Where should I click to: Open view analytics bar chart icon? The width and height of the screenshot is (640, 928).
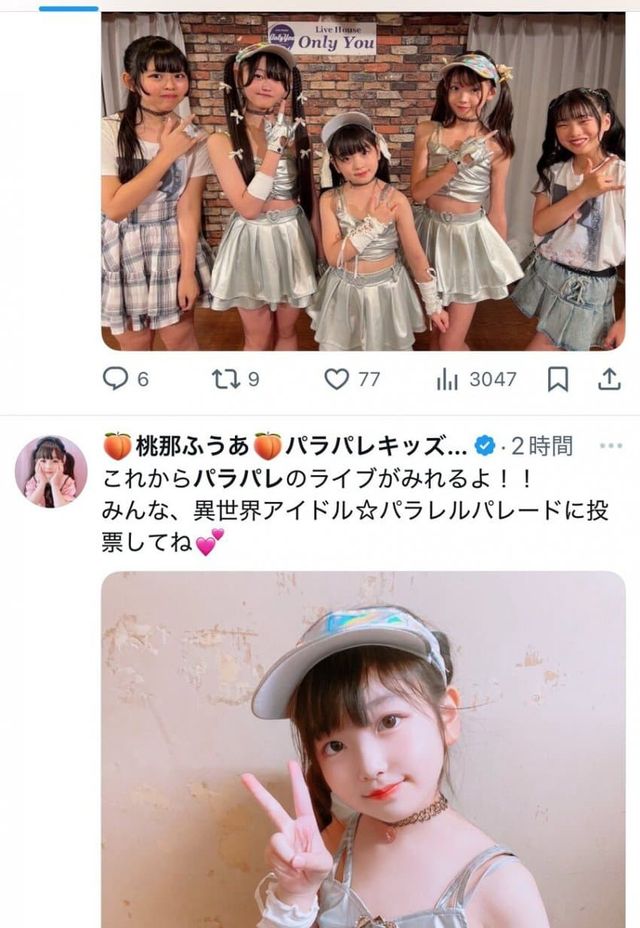pyautogui.click(x=448, y=379)
